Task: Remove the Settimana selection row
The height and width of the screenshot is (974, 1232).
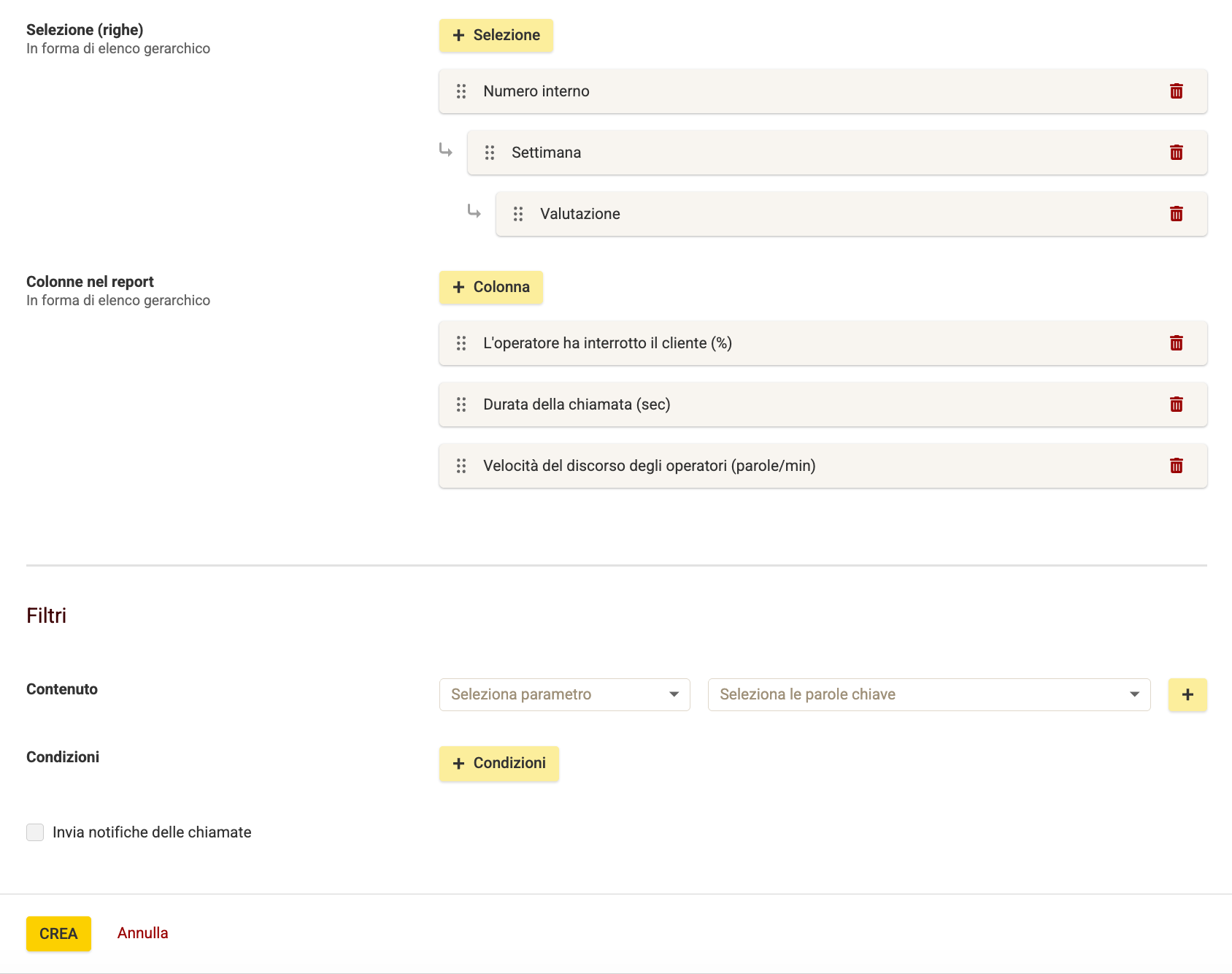Action: [x=1177, y=153]
